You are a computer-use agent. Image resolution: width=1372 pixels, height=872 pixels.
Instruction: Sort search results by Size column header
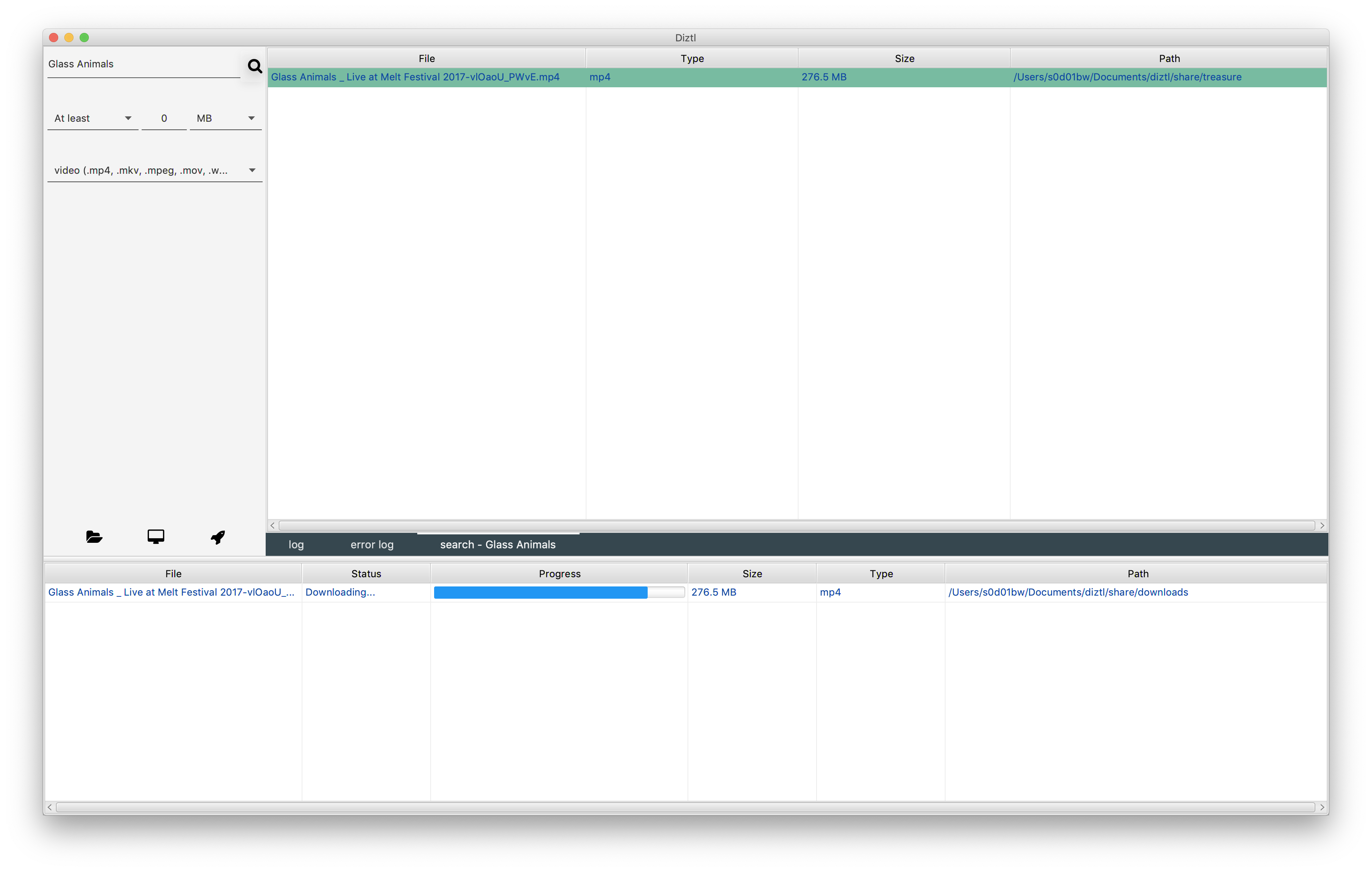[x=904, y=58]
